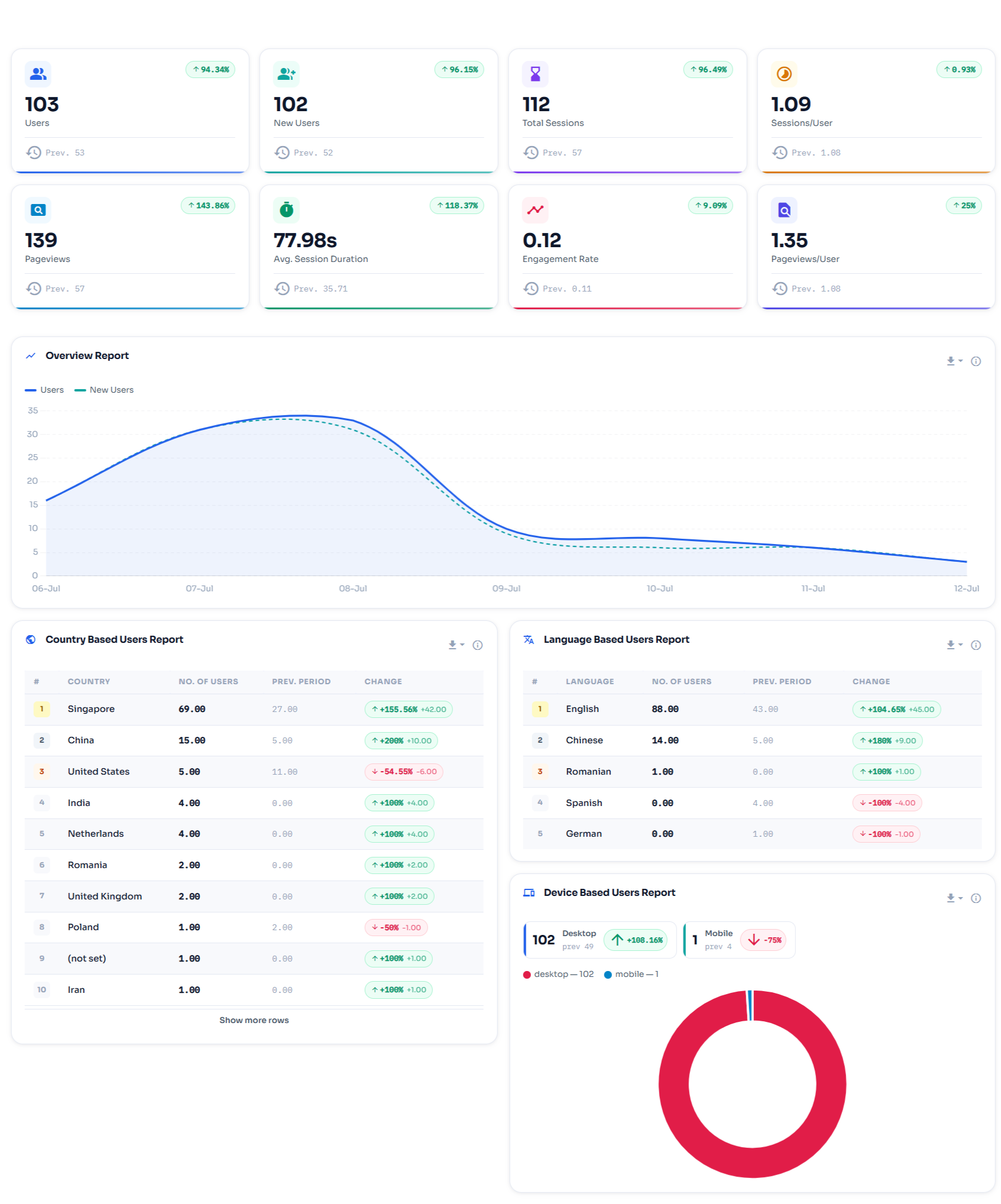This screenshot has height=1204, width=1001.
Task: Click the translate icon of Language report
Action: pyautogui.click(x=529, y=639)
